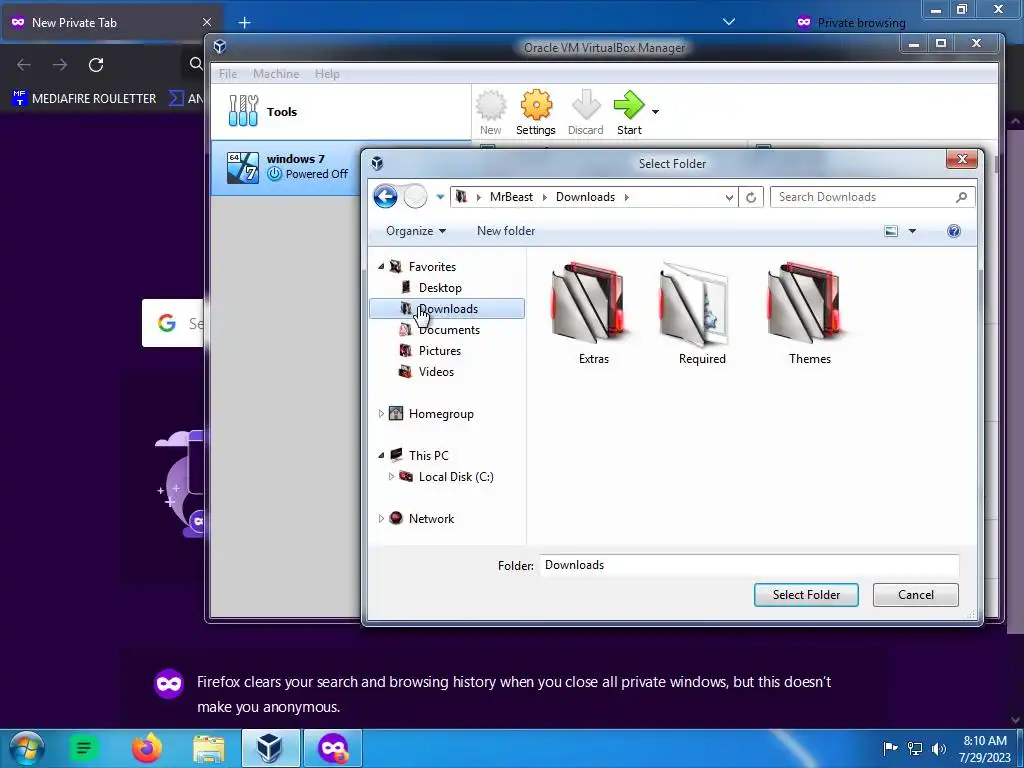Open Firefox from the taskbar
Screen dimensions: 1024x768
[x=147, y=748]
